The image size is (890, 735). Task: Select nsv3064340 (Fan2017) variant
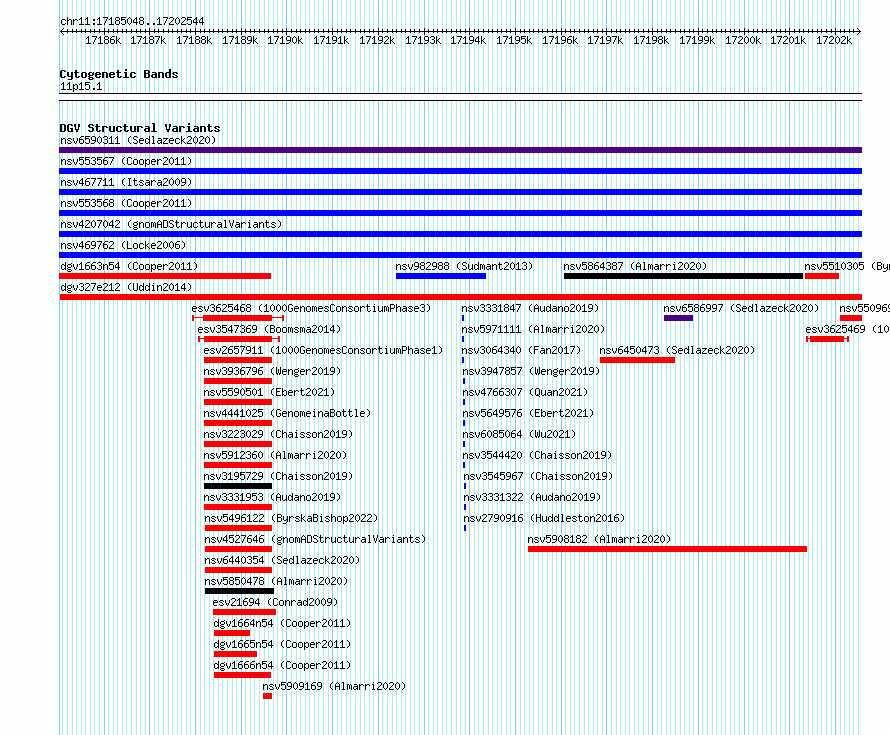(522, 350)
